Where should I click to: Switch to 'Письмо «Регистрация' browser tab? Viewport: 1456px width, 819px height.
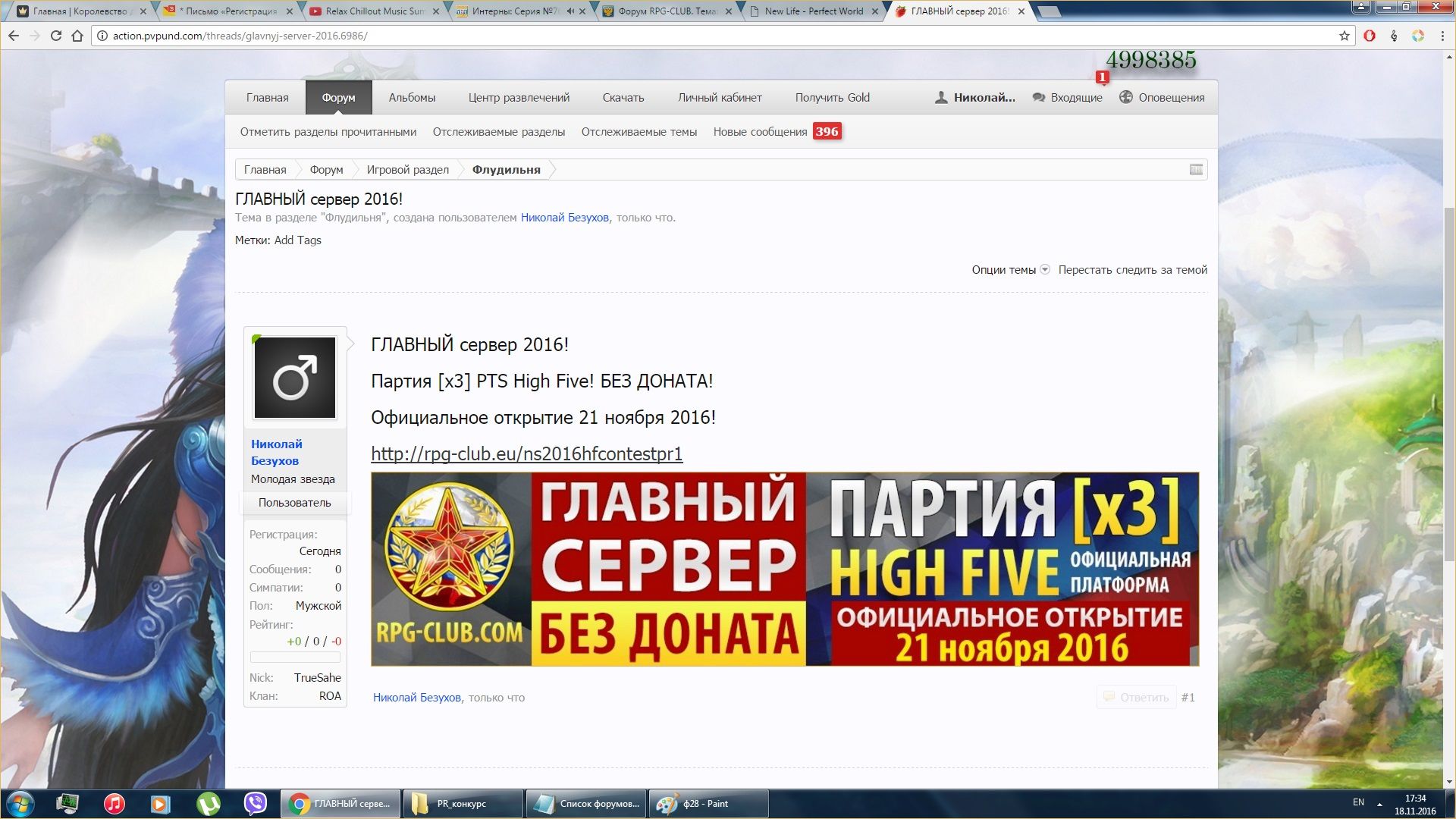pyautogui.click(x=227, y=11)
